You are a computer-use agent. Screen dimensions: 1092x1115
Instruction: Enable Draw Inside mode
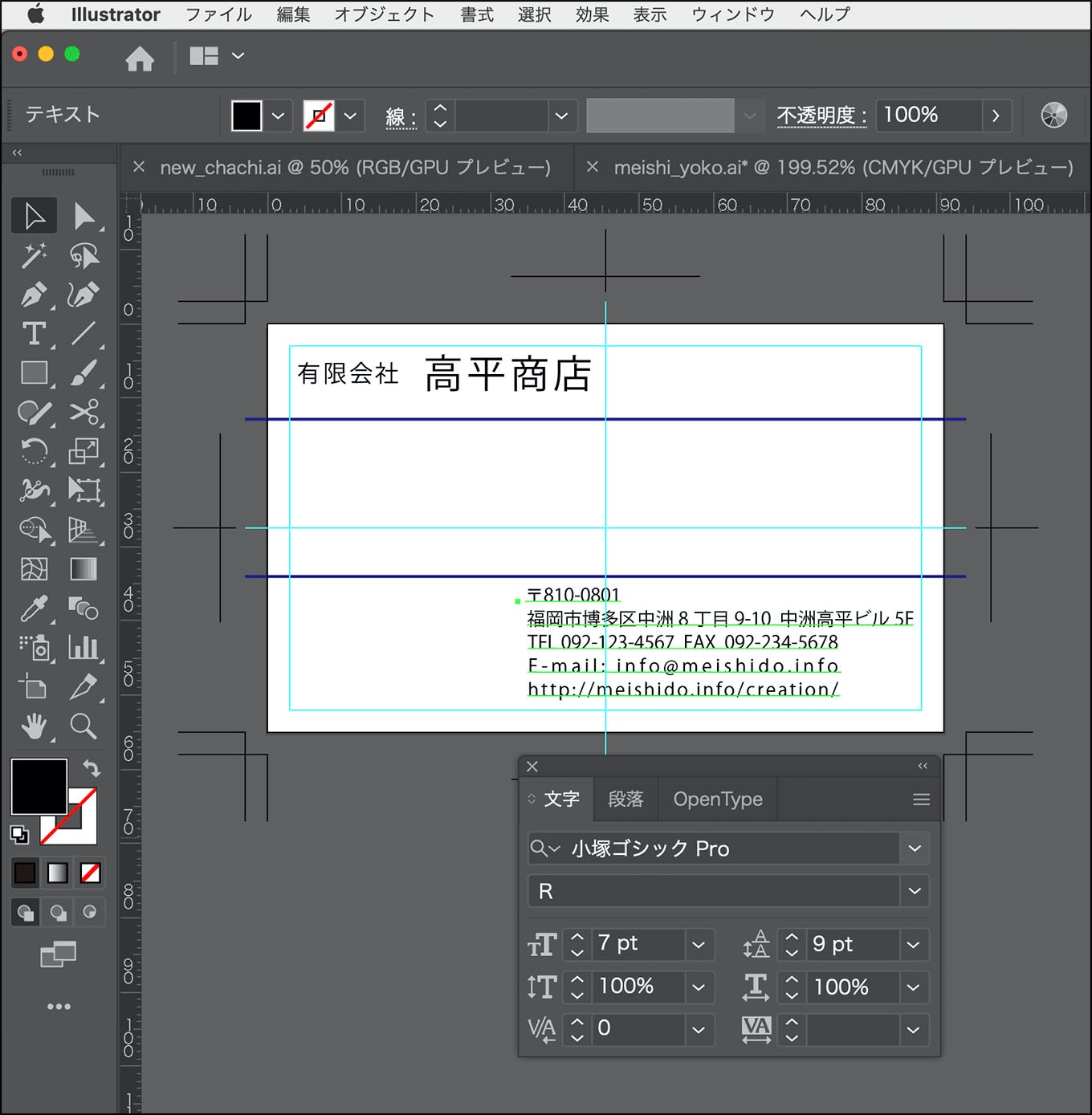coord(90,913)
